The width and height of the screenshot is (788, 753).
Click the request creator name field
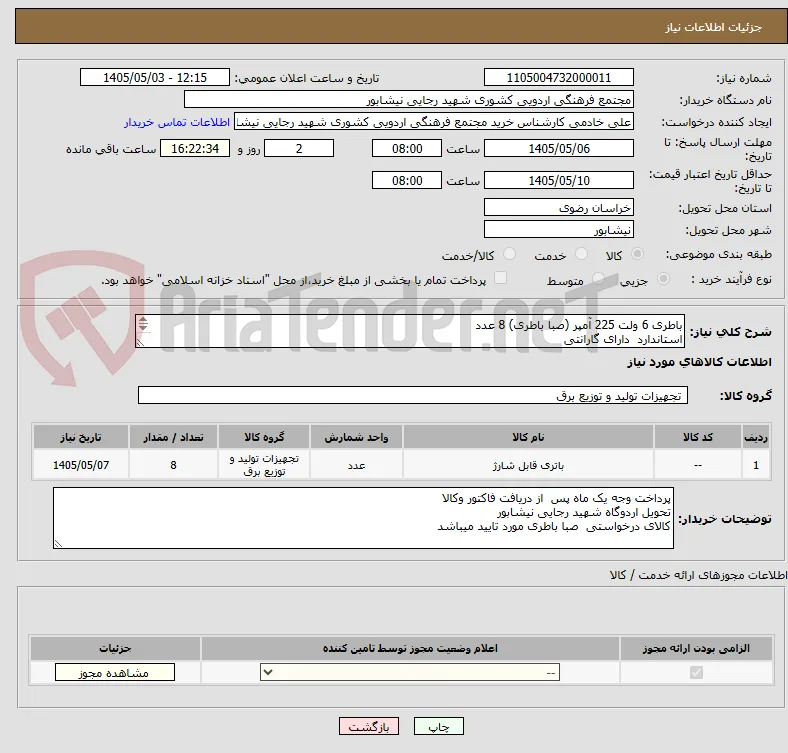tap(434, 122)
